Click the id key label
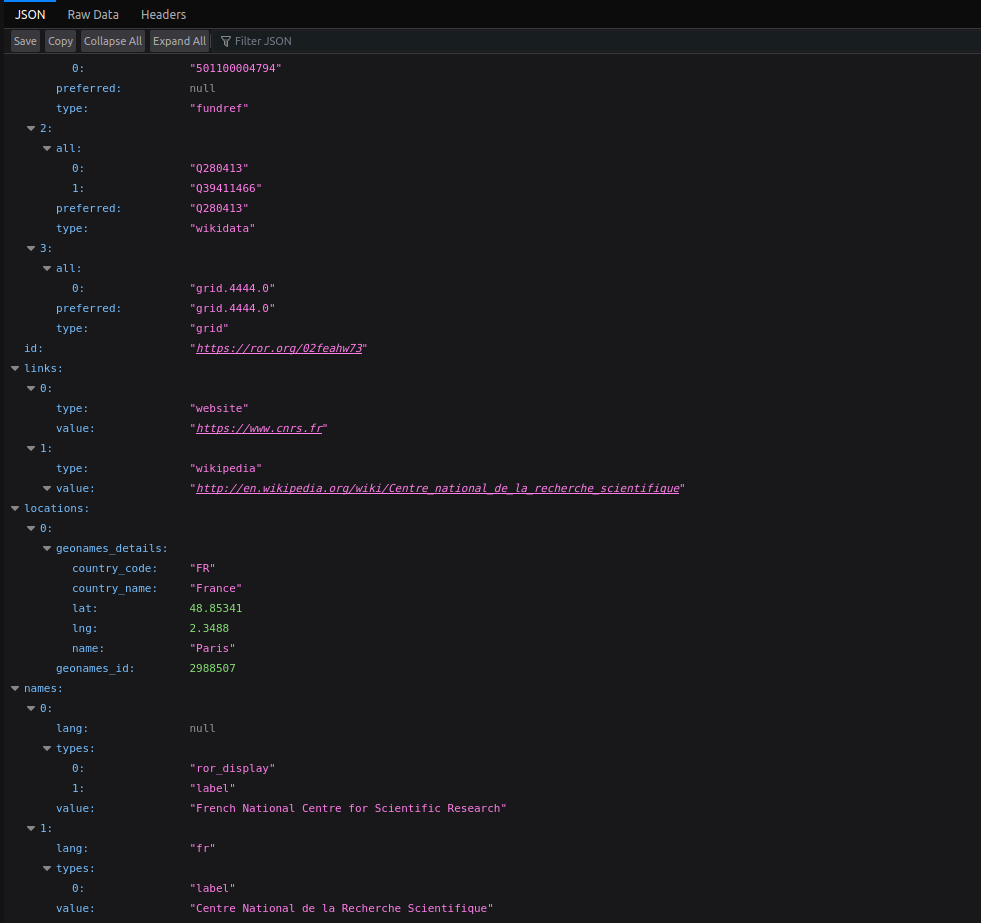The width and height of the screenshot is (981, 923). (33, 348)
